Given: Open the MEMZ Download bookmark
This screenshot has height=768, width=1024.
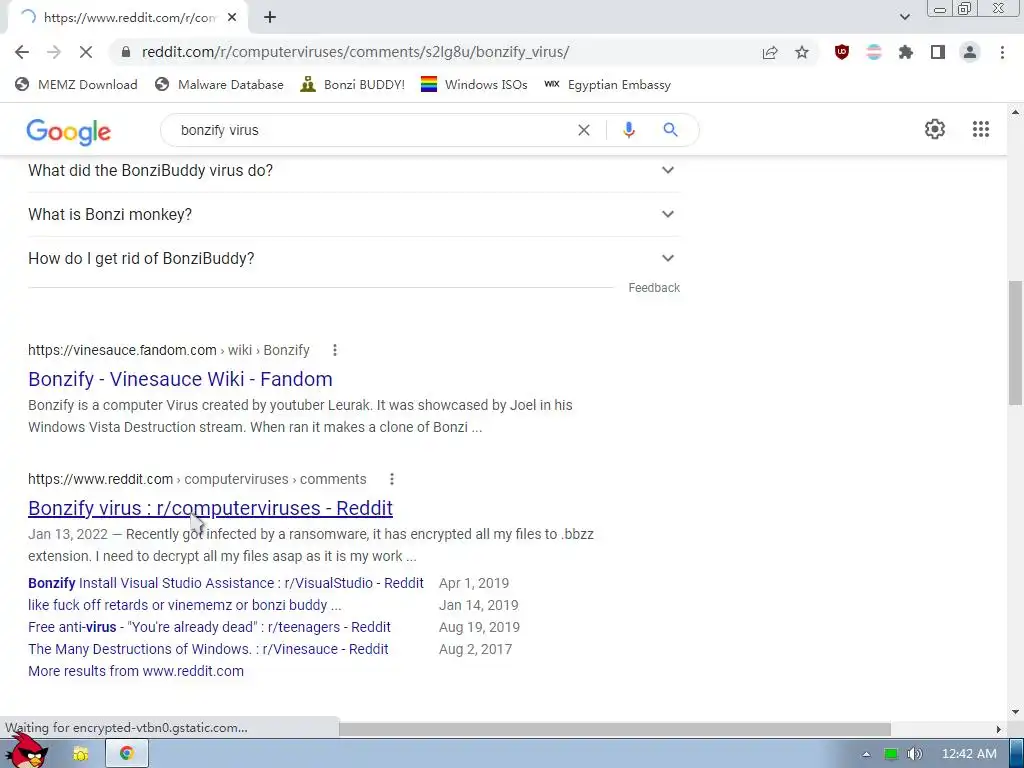Looking at the screenshot, I should pyautogui.click(x=76, y=84).
